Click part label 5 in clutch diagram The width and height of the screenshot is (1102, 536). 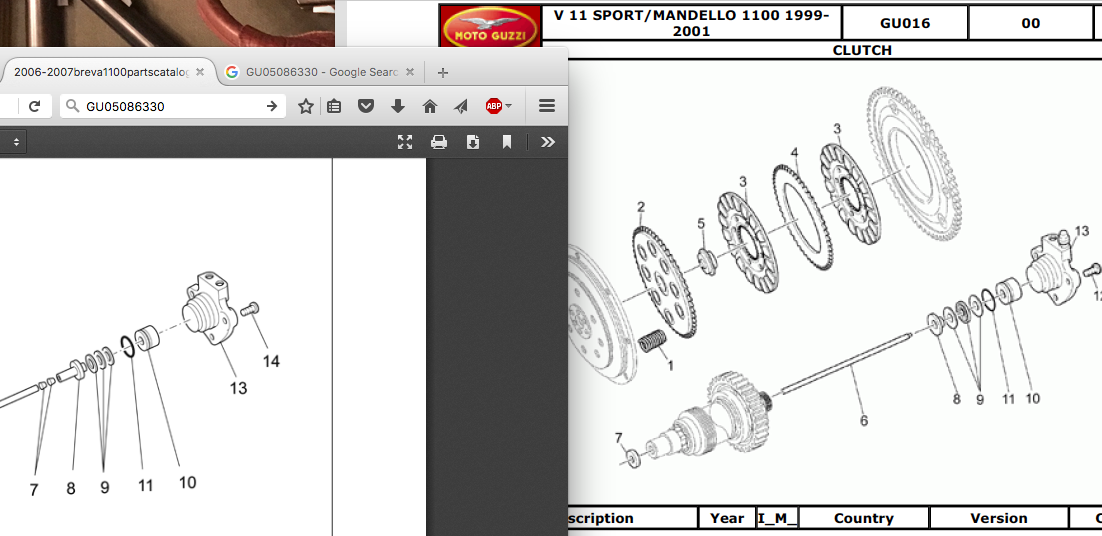(701, 223)
